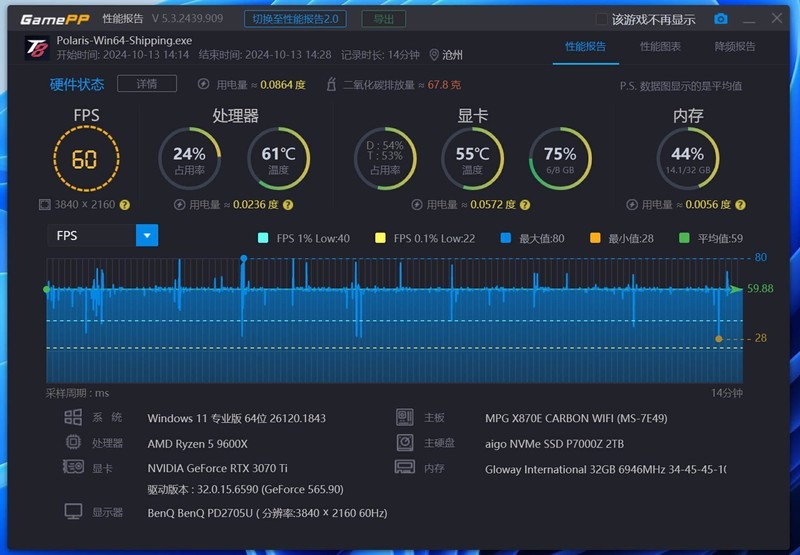Close the GamePP report window
The height and width of the screenshot is (555, 800).
click(x=777, y=18)
